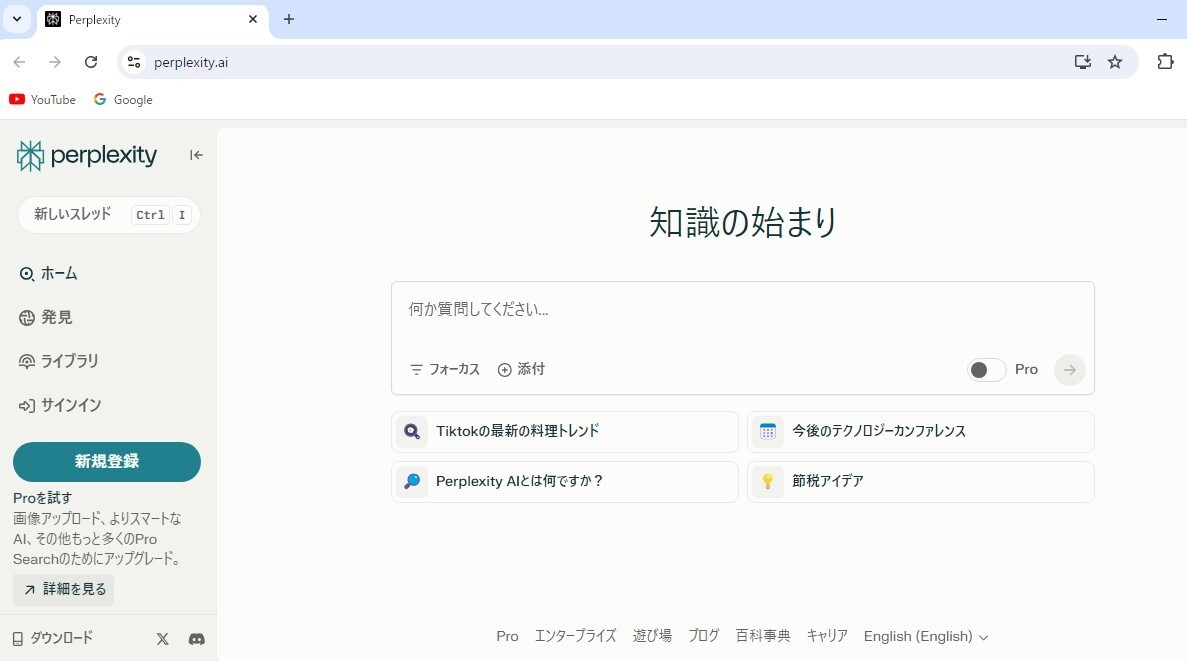
Task: Go back with browser back arrow
Action: coord(20,62)
